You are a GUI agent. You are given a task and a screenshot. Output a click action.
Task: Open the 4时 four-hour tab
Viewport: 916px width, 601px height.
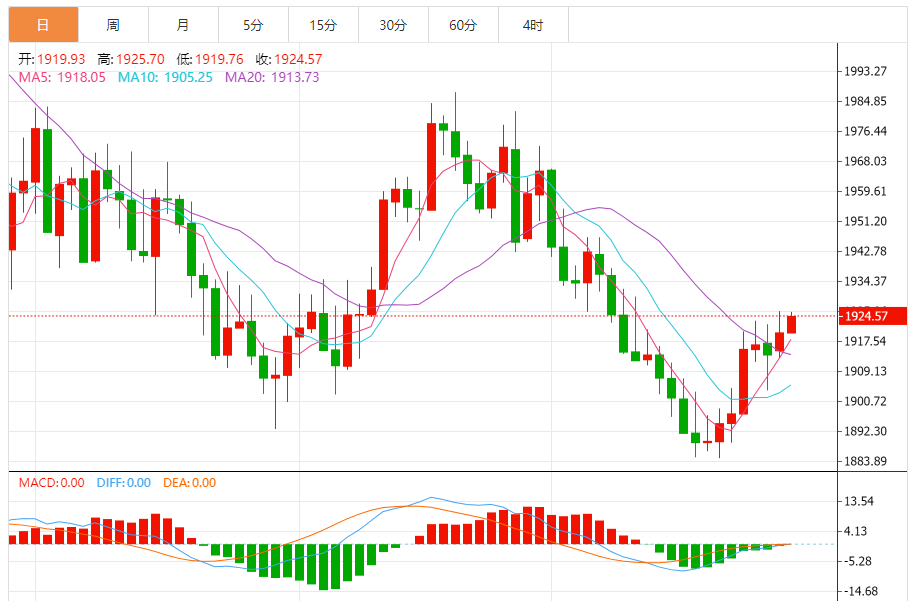(533, 25)
